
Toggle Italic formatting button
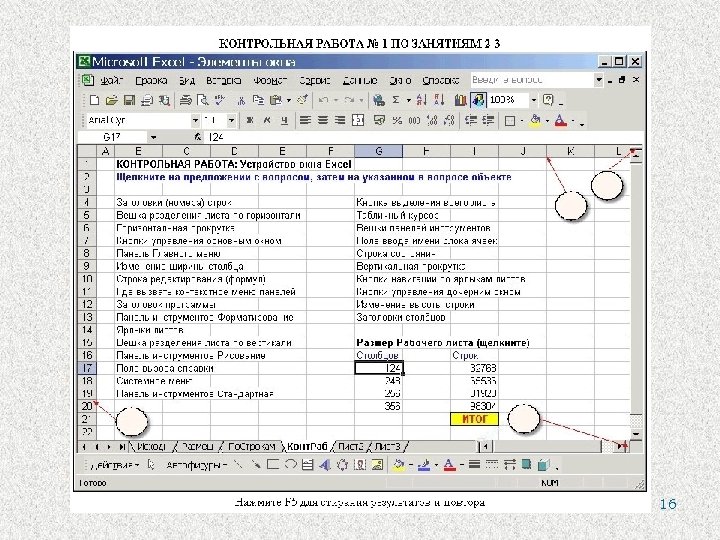(x=267, y=120)
